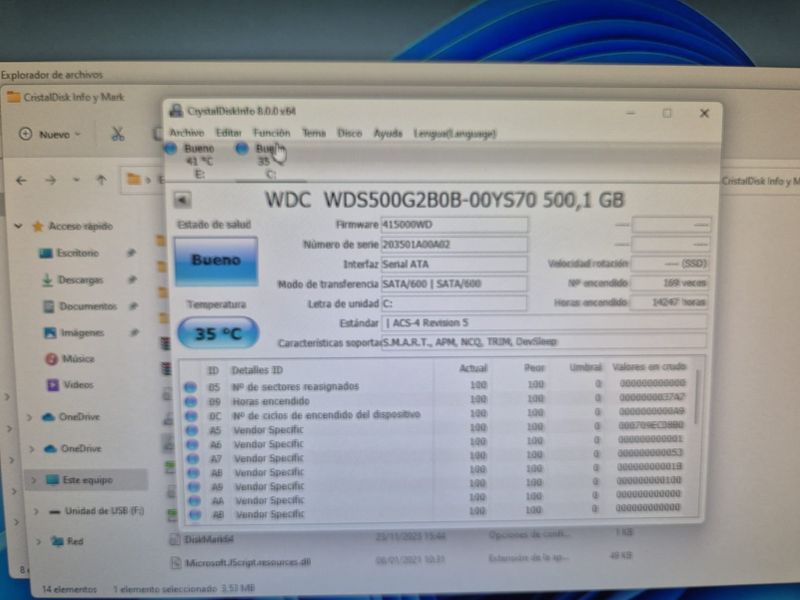Go back with the Explorer back arrow
This screenshot has width=800, height=600.
pyautogui.click(x=21, y=180)
